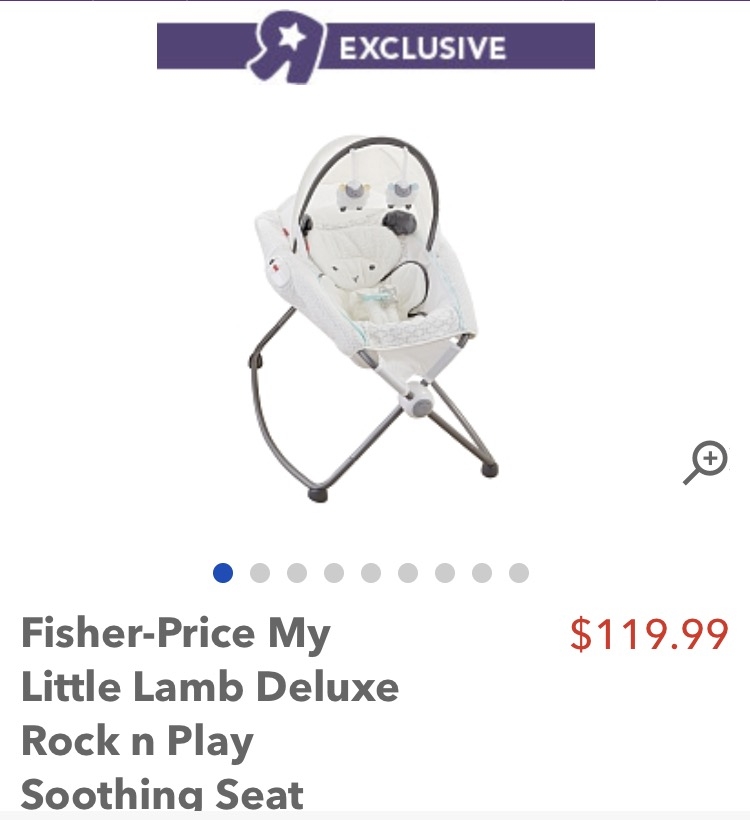Go to the sixth carousel dot
Image resolution: width=750 pixels, height=820 pixels.
coord(408,573)
